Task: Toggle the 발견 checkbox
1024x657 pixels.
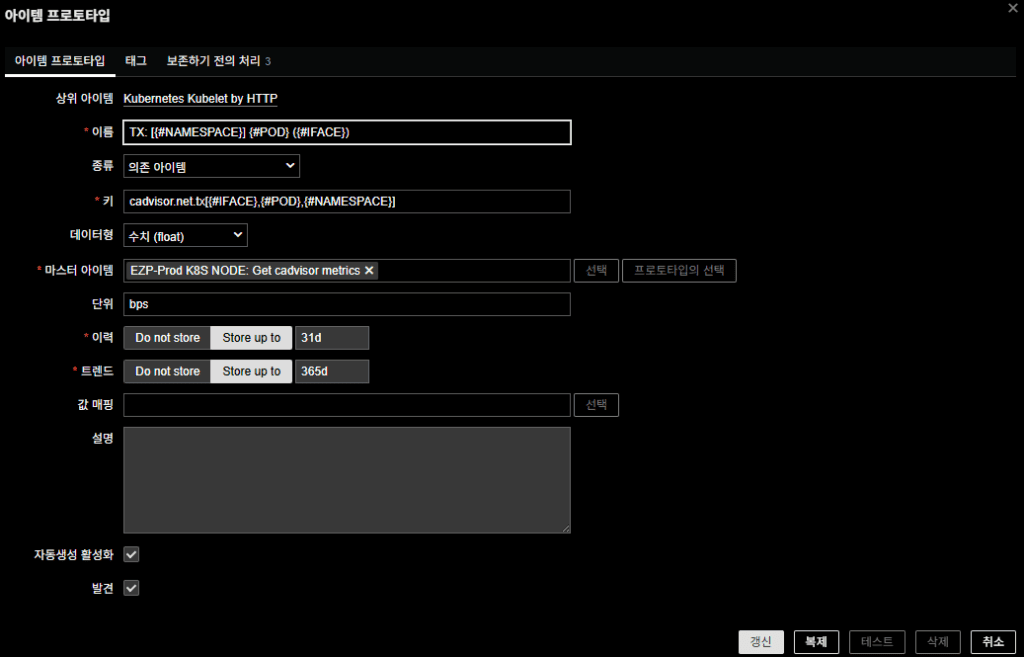Action: [x=131, y=588]
